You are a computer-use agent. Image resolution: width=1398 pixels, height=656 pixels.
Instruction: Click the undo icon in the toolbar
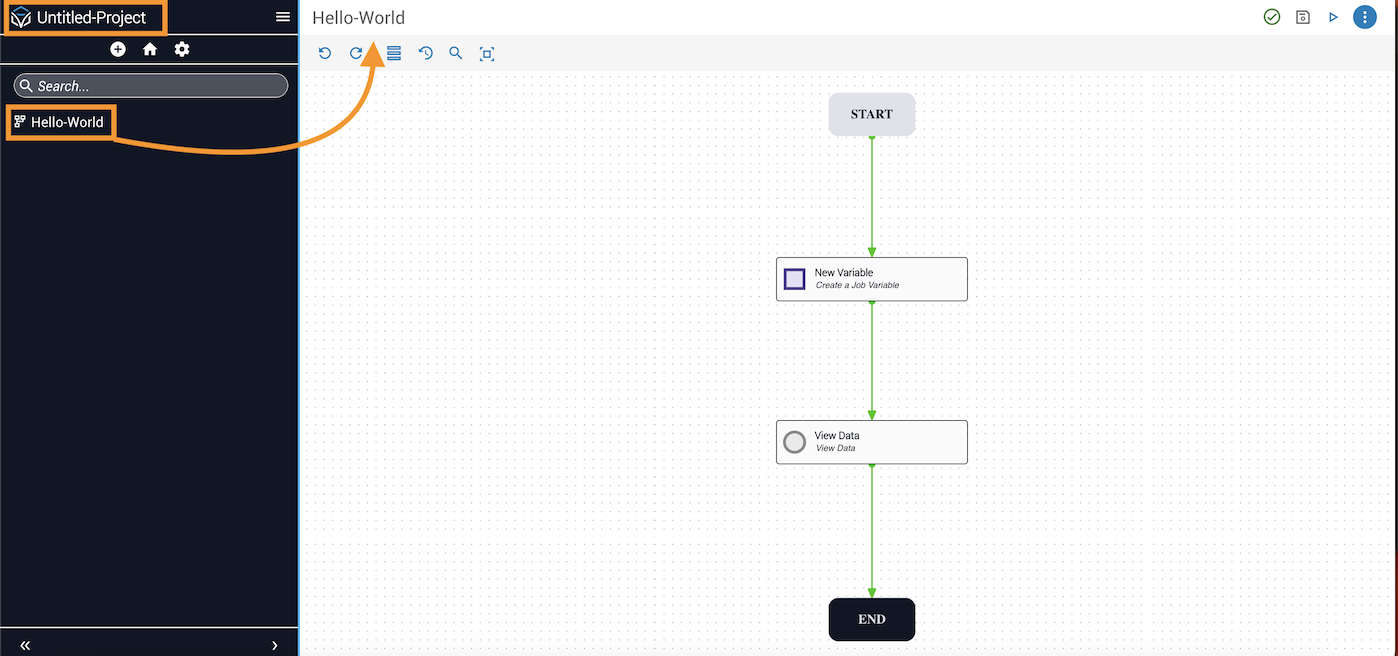[x=325, y=53]
